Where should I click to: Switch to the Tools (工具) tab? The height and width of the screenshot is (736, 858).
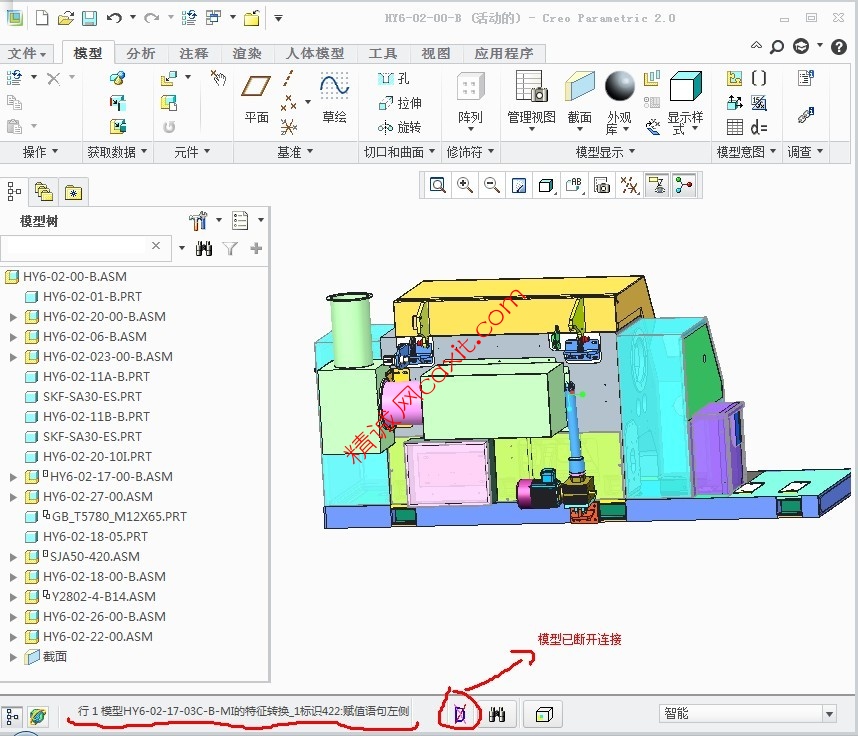click(x=382, y=53)
